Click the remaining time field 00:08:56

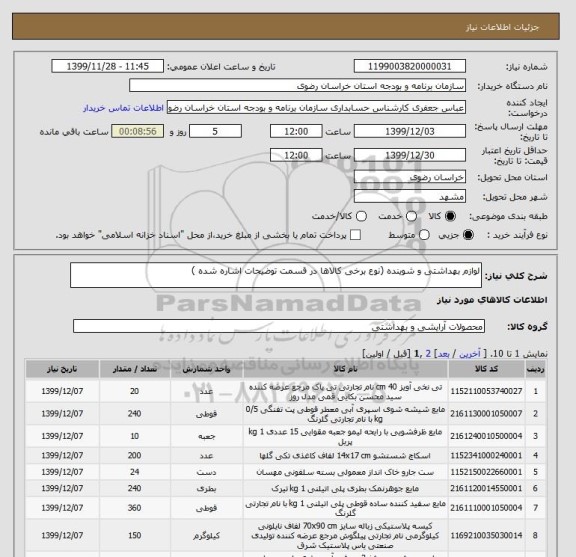(138, 132)
